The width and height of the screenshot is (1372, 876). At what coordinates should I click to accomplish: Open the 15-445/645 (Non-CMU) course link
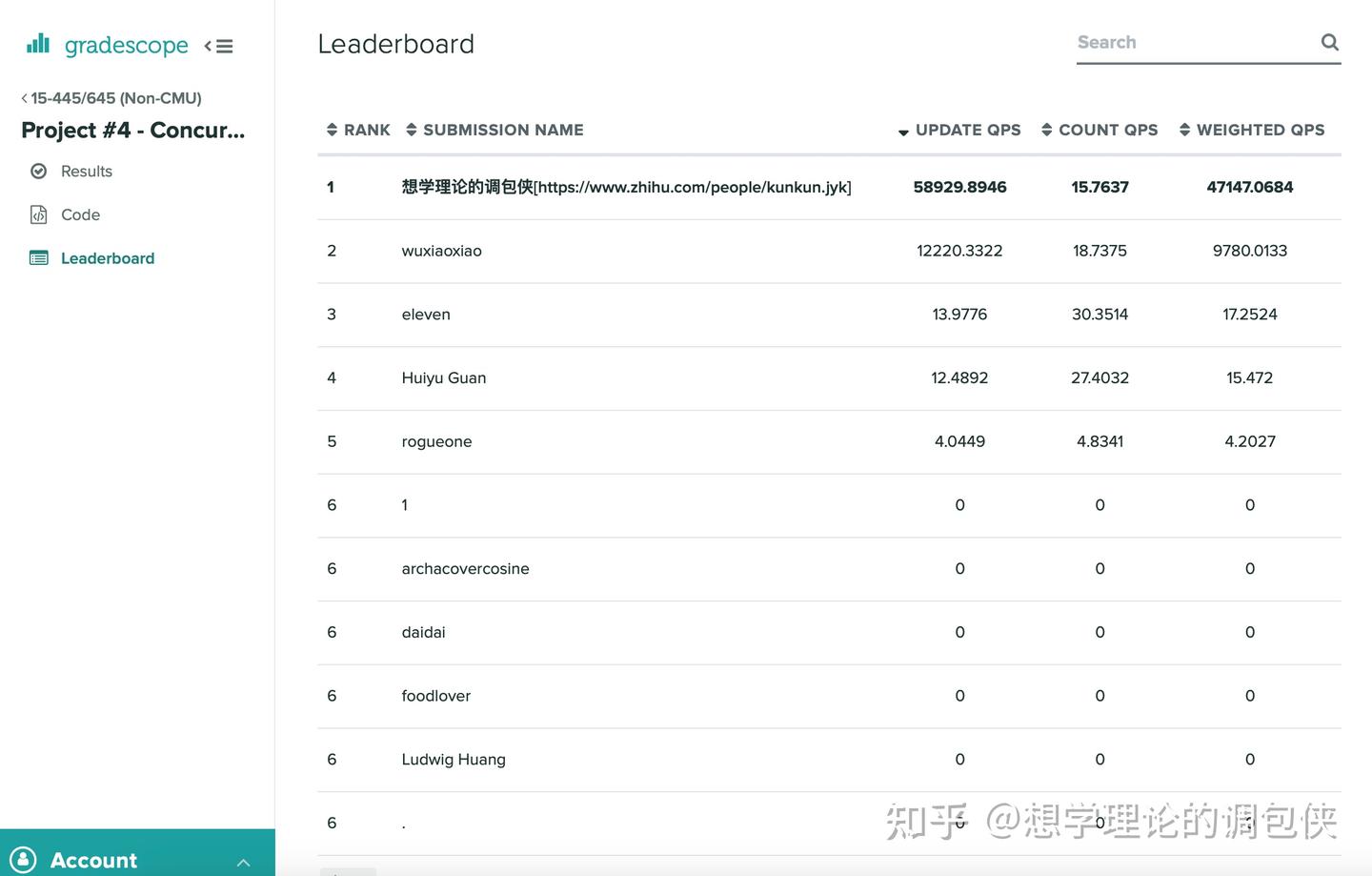[116, 97]
